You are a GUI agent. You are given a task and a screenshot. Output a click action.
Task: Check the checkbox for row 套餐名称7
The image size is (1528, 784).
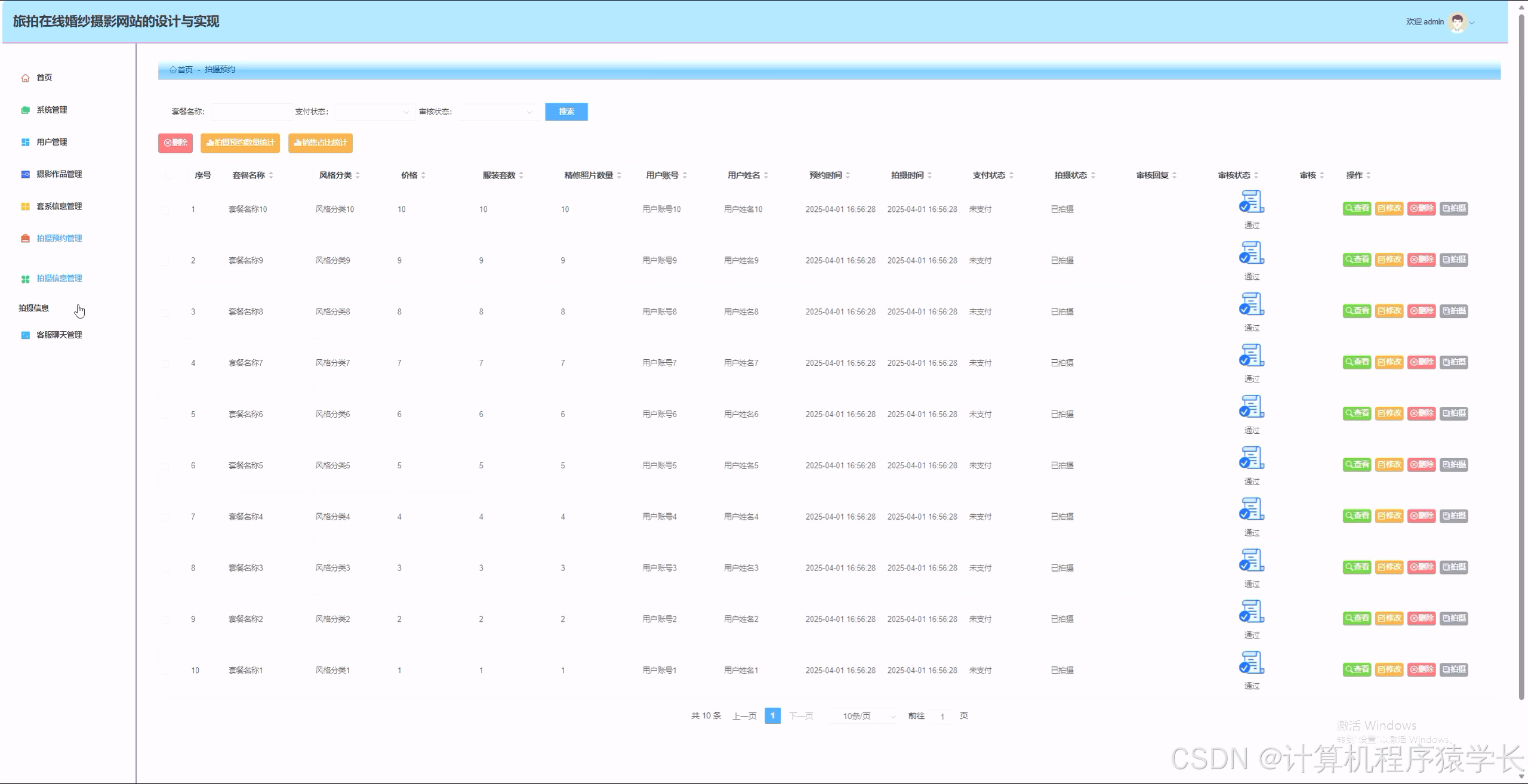[x=165, y=363]
